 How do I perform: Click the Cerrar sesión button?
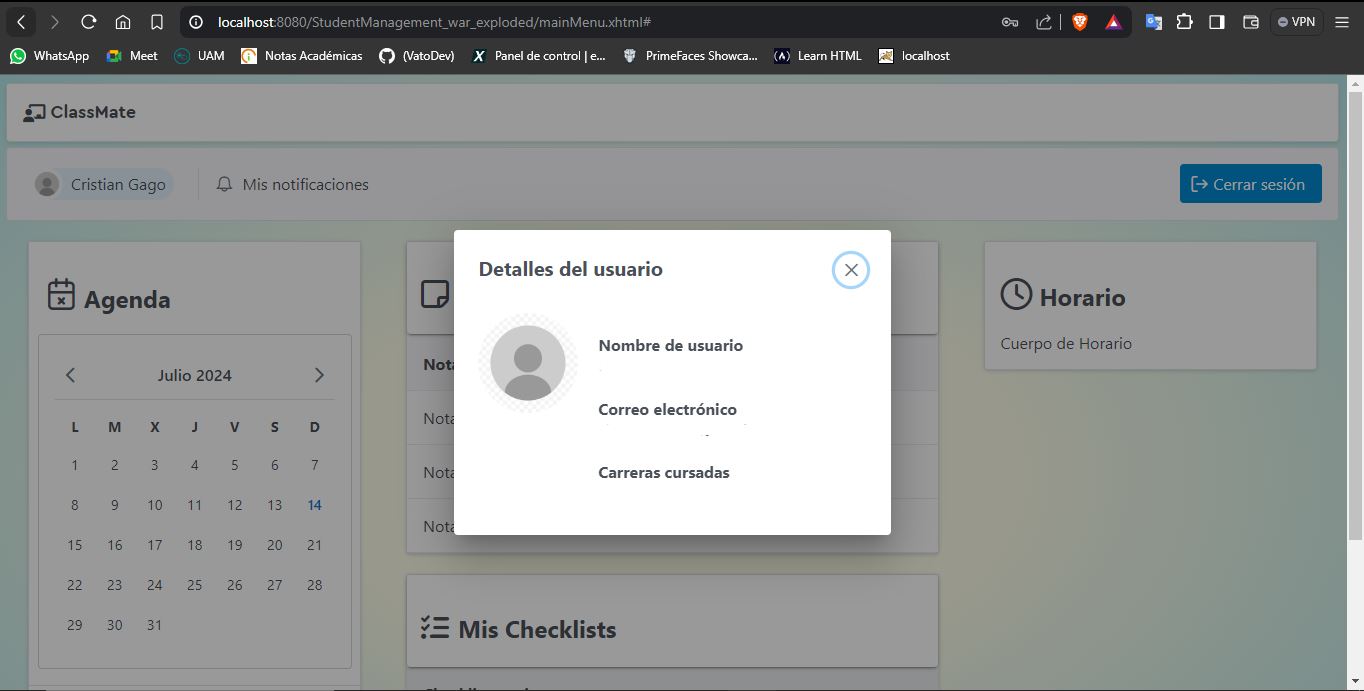pos(1250,183)
